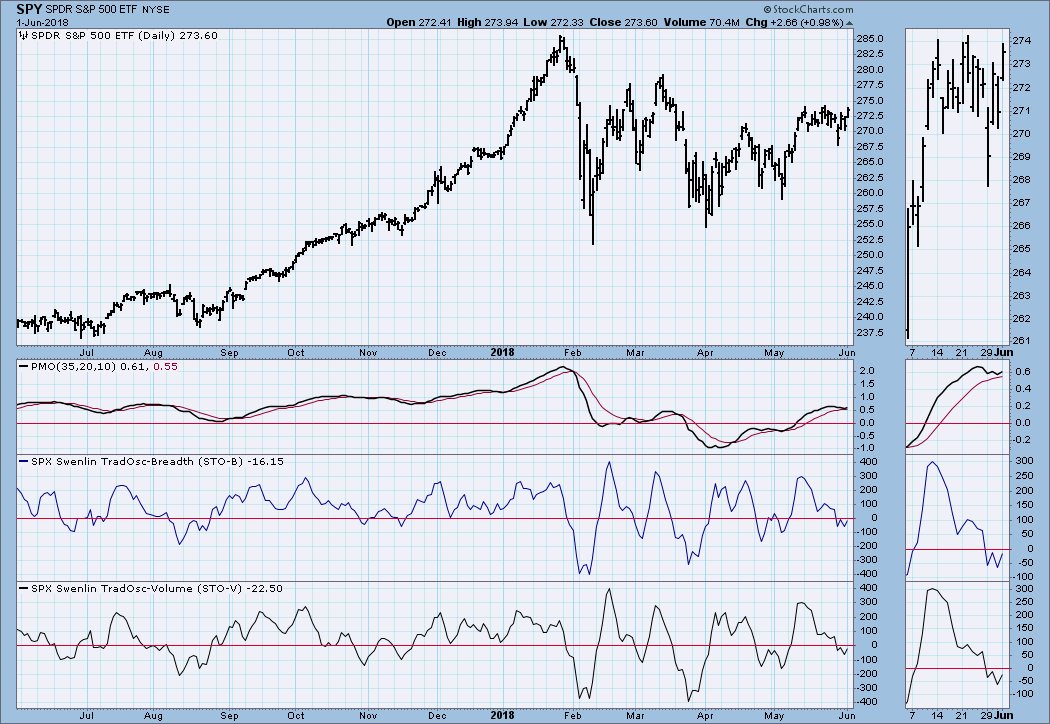Click the bar-chart icon before SPDR S&P 500 ETF (Daily)
The height and width of the screenshot is (724, 1050).
tap(23, 36)
